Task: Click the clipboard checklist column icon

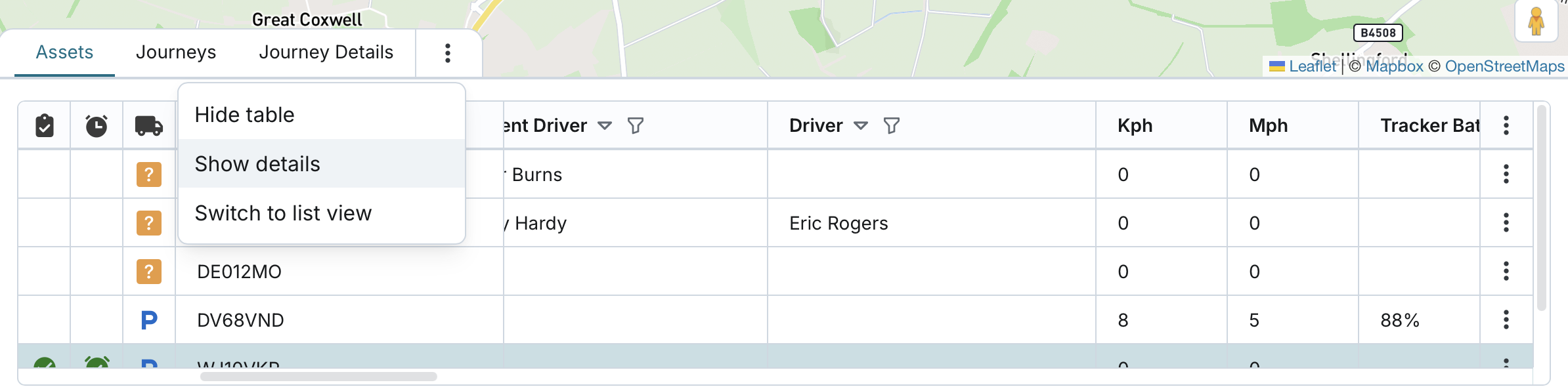Action: point(45,125)
